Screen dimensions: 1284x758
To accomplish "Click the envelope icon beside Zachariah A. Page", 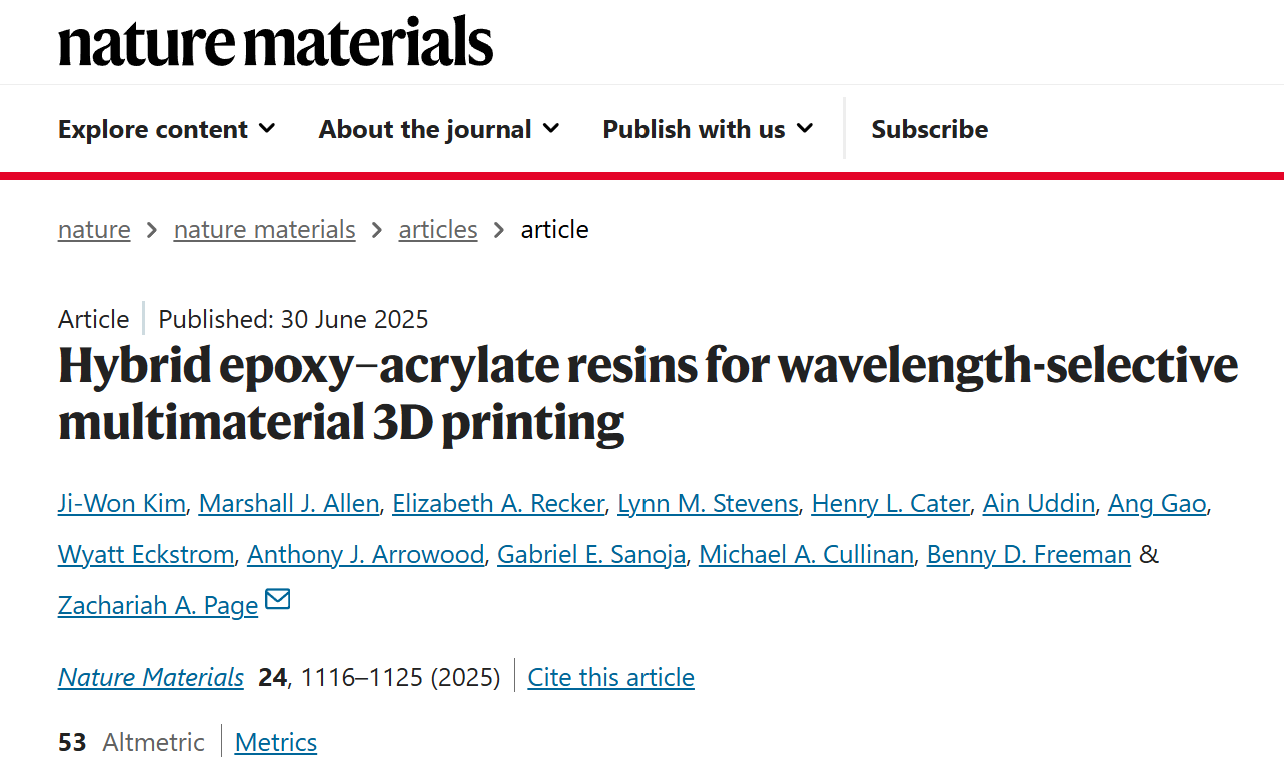I will coord(277,600).
